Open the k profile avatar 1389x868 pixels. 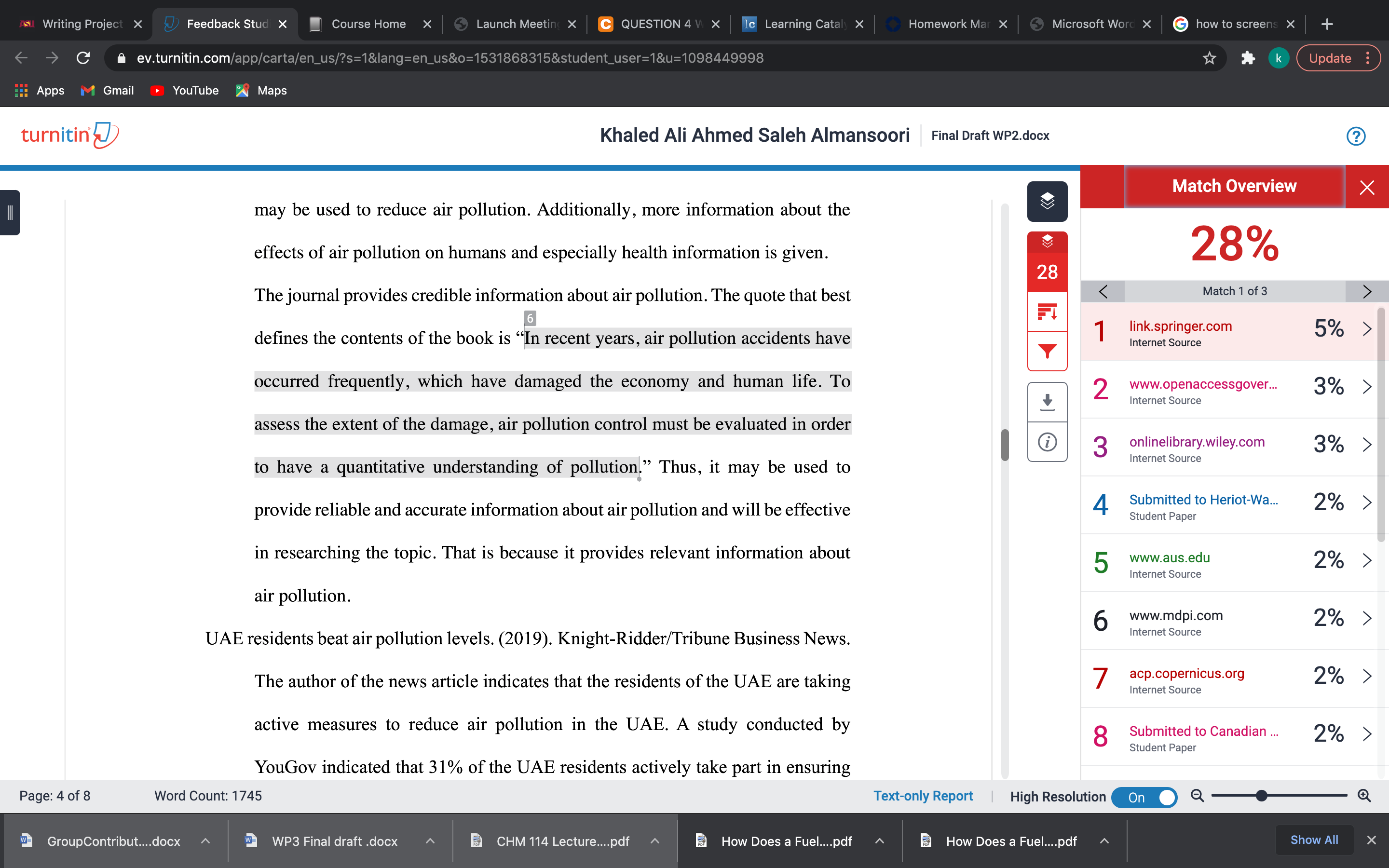[x=1278, y=58]
